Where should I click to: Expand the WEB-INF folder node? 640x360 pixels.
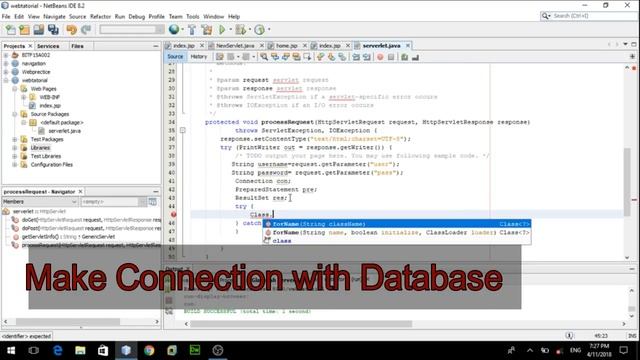click(23, 97)
